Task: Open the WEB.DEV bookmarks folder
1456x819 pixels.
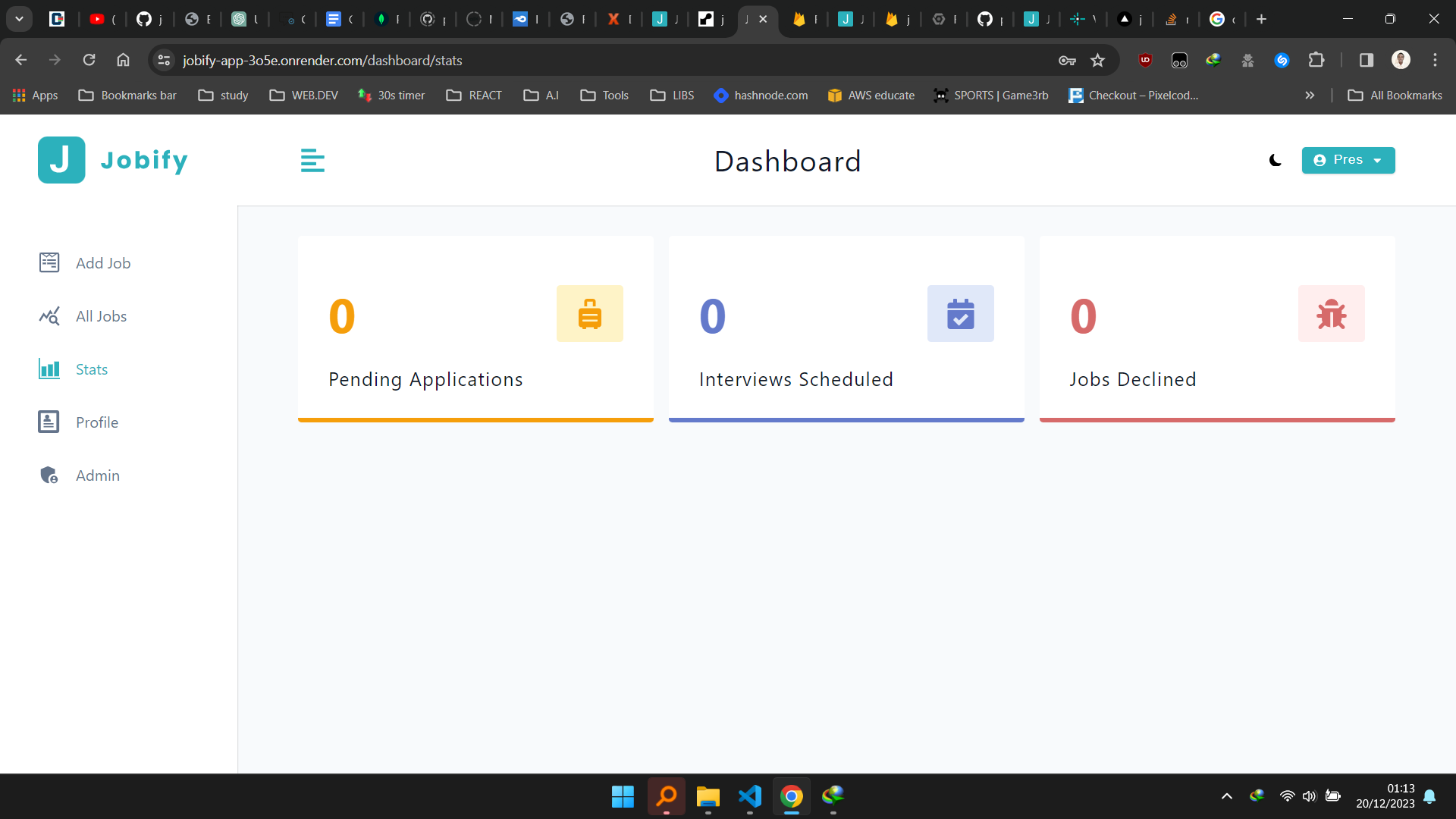Action: point(303,96)
